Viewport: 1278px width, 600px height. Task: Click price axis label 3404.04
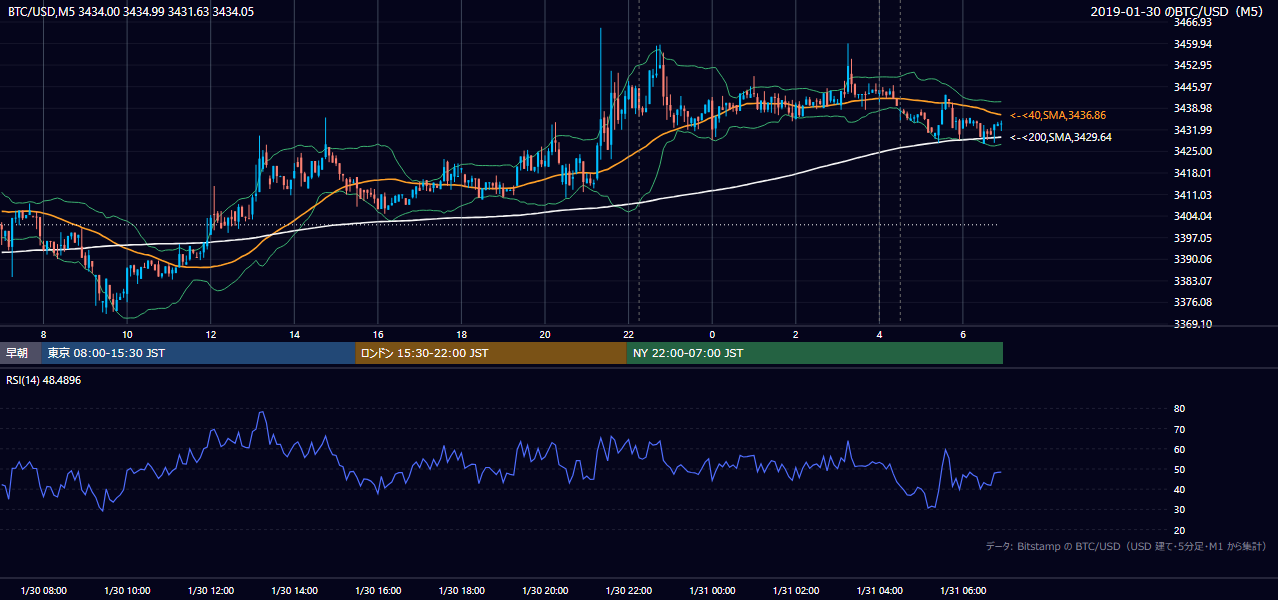point(1193,216)
